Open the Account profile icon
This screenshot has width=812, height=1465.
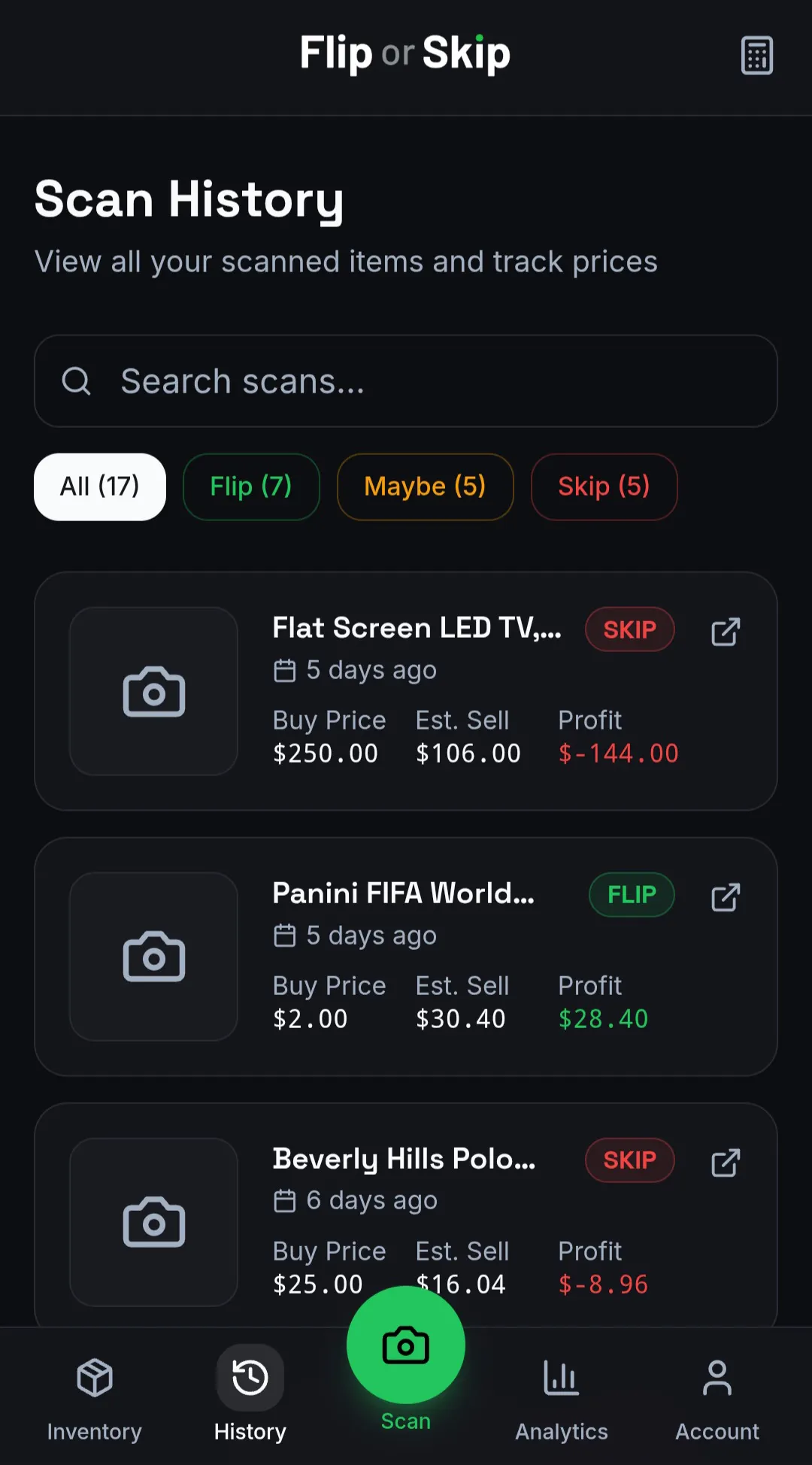click(x=717, y=1378)
